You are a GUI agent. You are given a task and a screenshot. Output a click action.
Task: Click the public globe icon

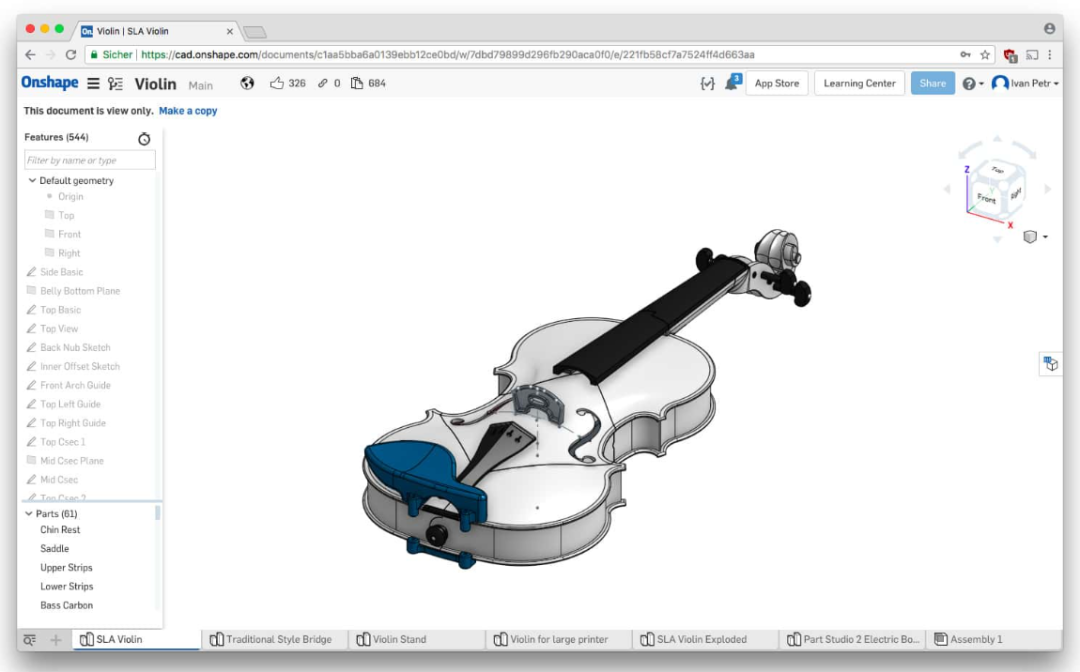click(247, 83)
